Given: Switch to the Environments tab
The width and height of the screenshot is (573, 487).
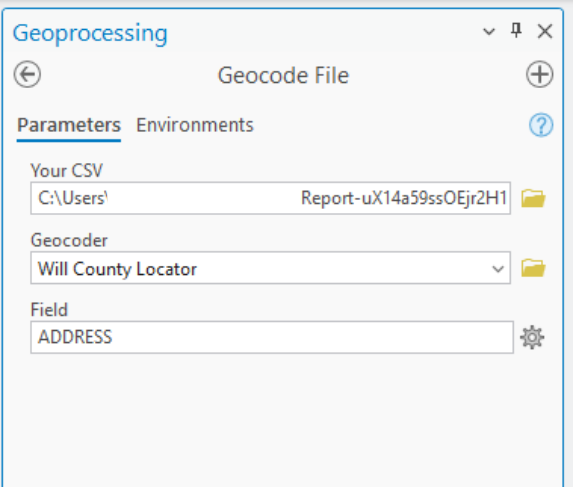Looking at the screenshot, I should pyautogui.click(x=194, y=125).
